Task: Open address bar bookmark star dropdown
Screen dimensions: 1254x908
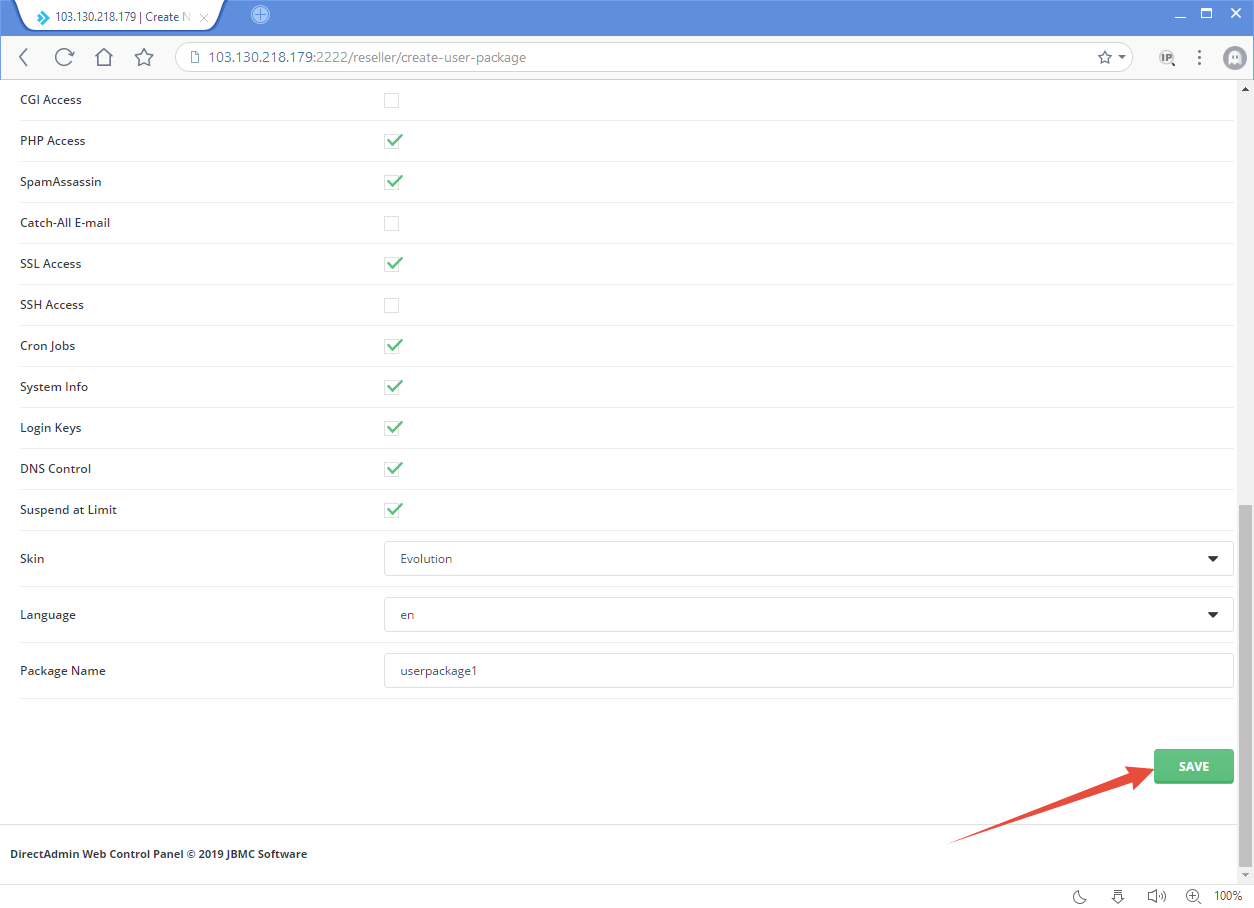Action: coord(1112,57)
